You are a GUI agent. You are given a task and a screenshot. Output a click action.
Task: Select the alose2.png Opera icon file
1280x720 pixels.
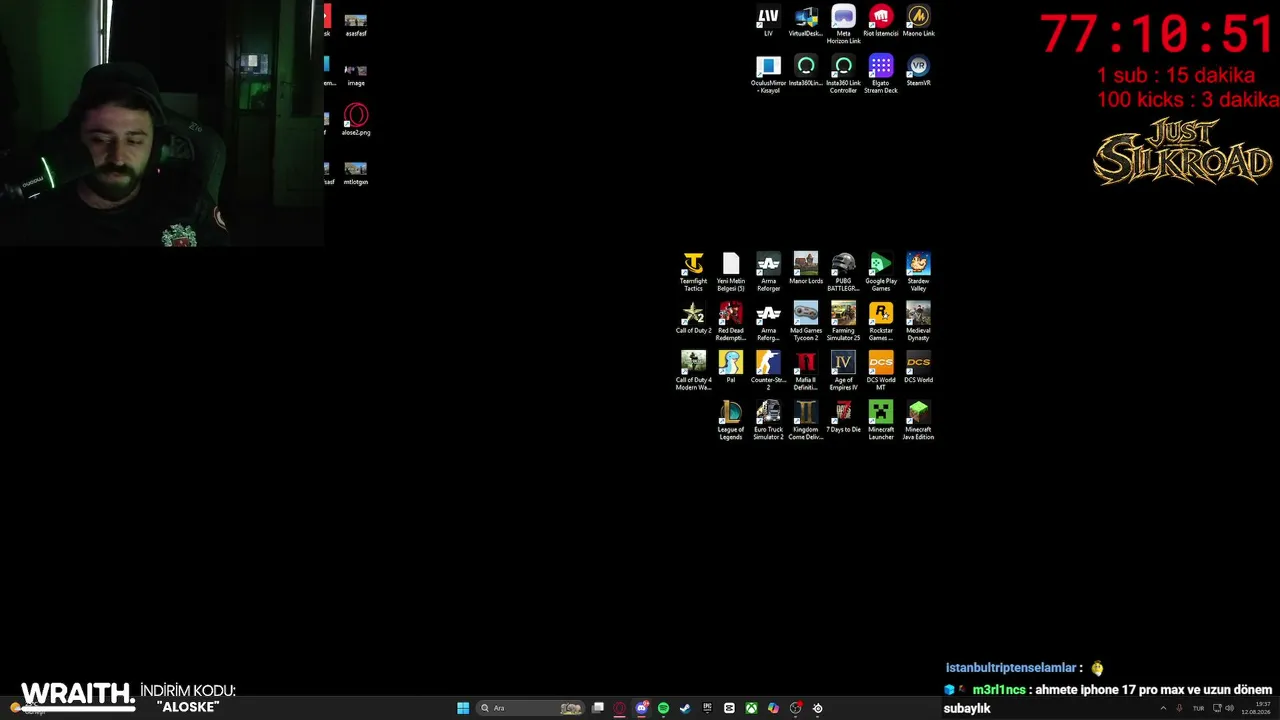pos(356,120)
